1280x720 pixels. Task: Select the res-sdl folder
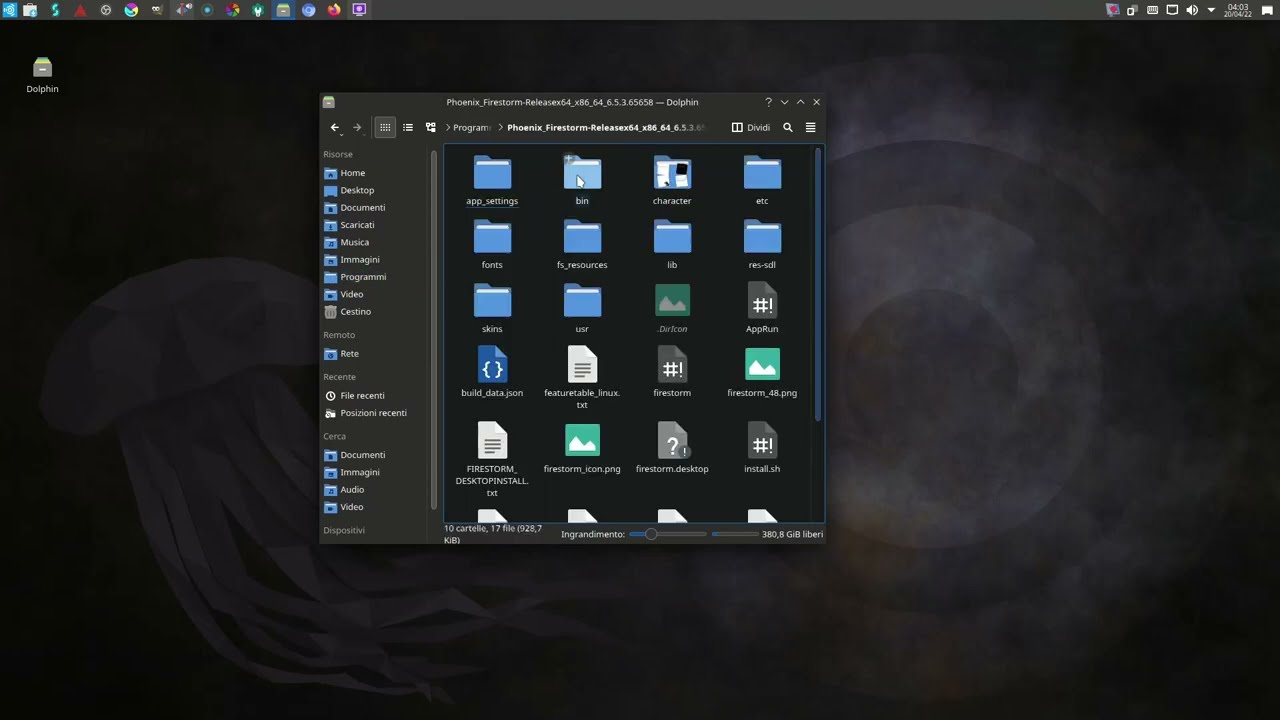[x=762, y=245]
